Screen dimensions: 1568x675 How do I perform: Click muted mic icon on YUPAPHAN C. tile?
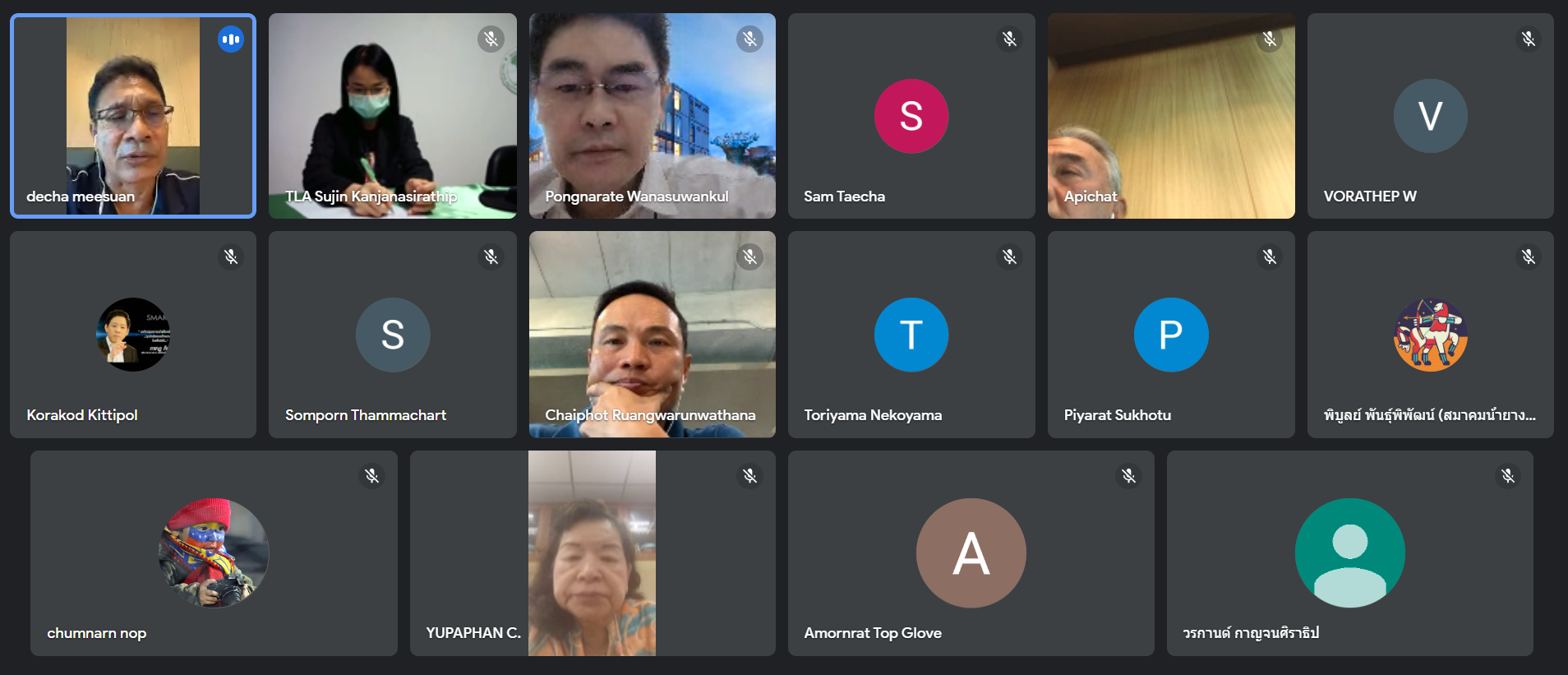(x=749, y=476)
